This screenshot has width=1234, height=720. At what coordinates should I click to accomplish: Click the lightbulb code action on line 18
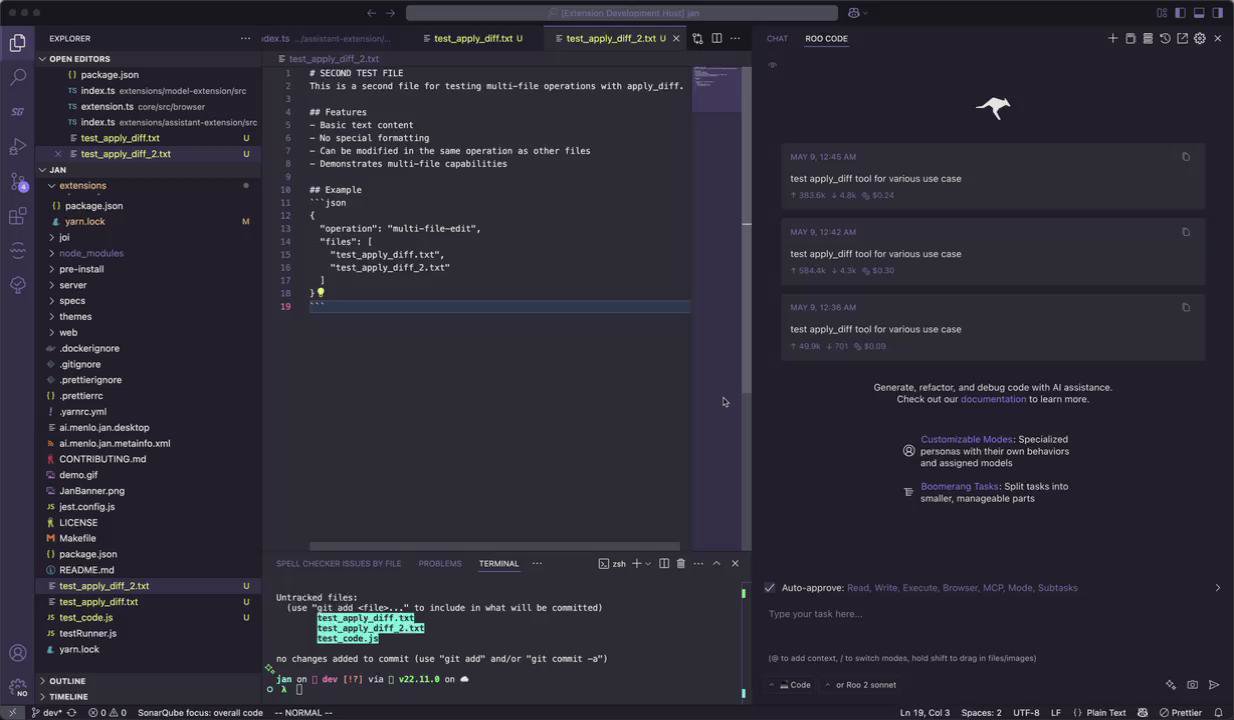(x=321, y=293)
